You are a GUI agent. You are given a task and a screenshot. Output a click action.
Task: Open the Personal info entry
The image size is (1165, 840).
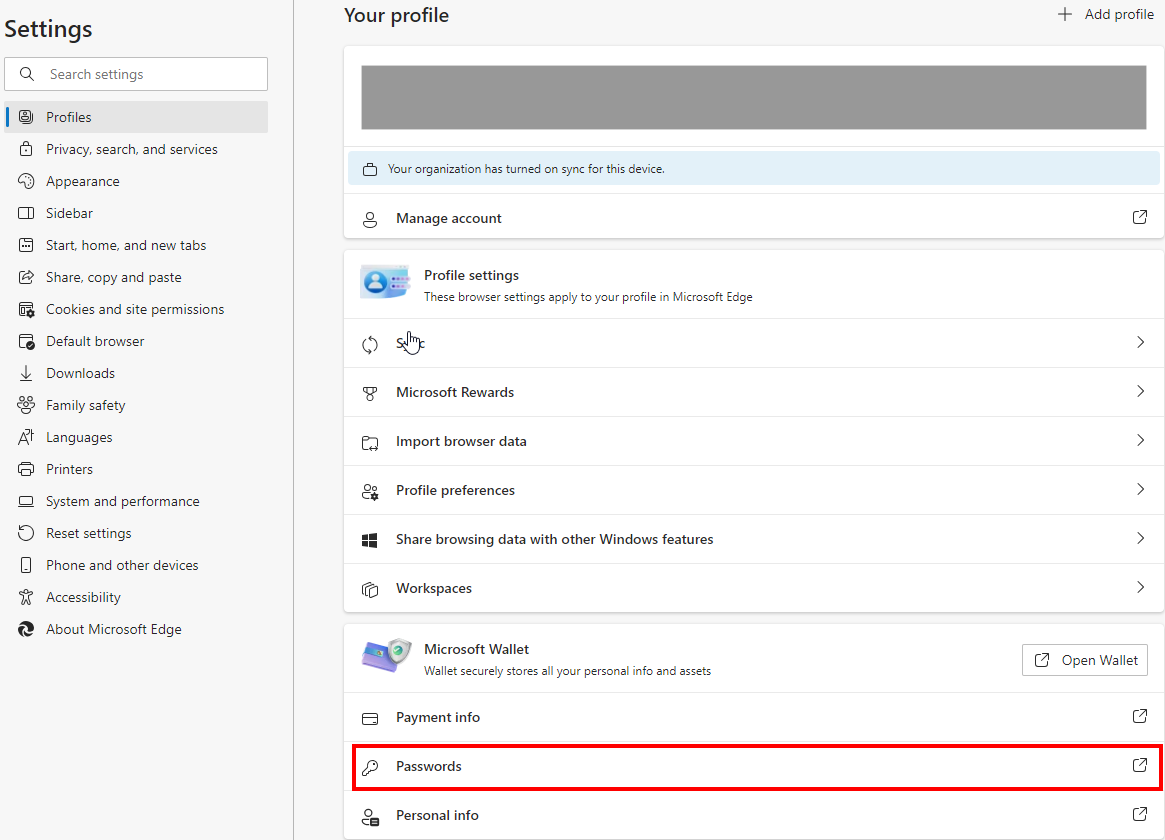point(753,815)
